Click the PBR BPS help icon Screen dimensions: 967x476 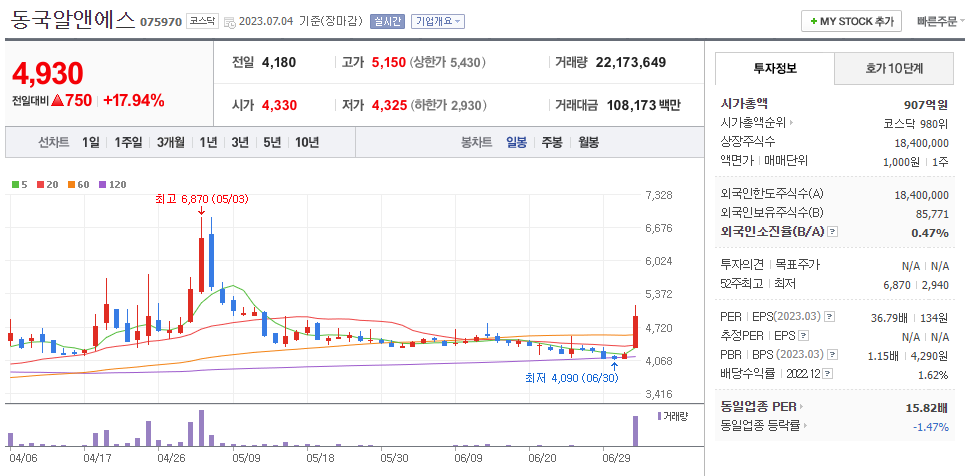click(833, 355)
